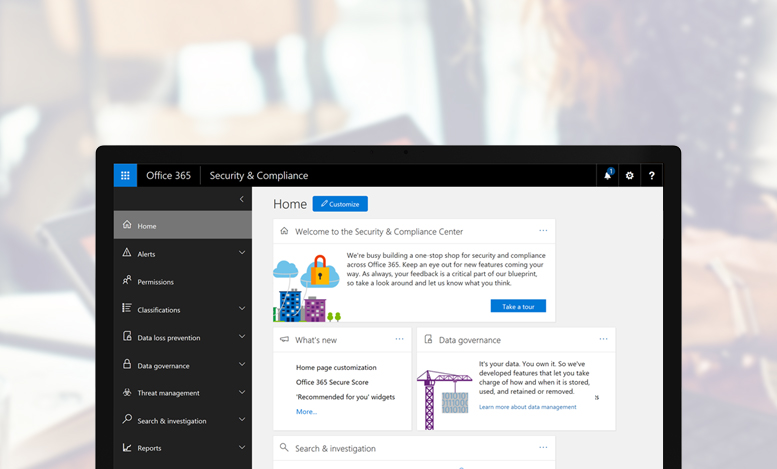Image resolution: width=777 pixels, height=469 pixels.
Task: Expand the Search & investigation sidebar chevron
Action: (242, 419)
